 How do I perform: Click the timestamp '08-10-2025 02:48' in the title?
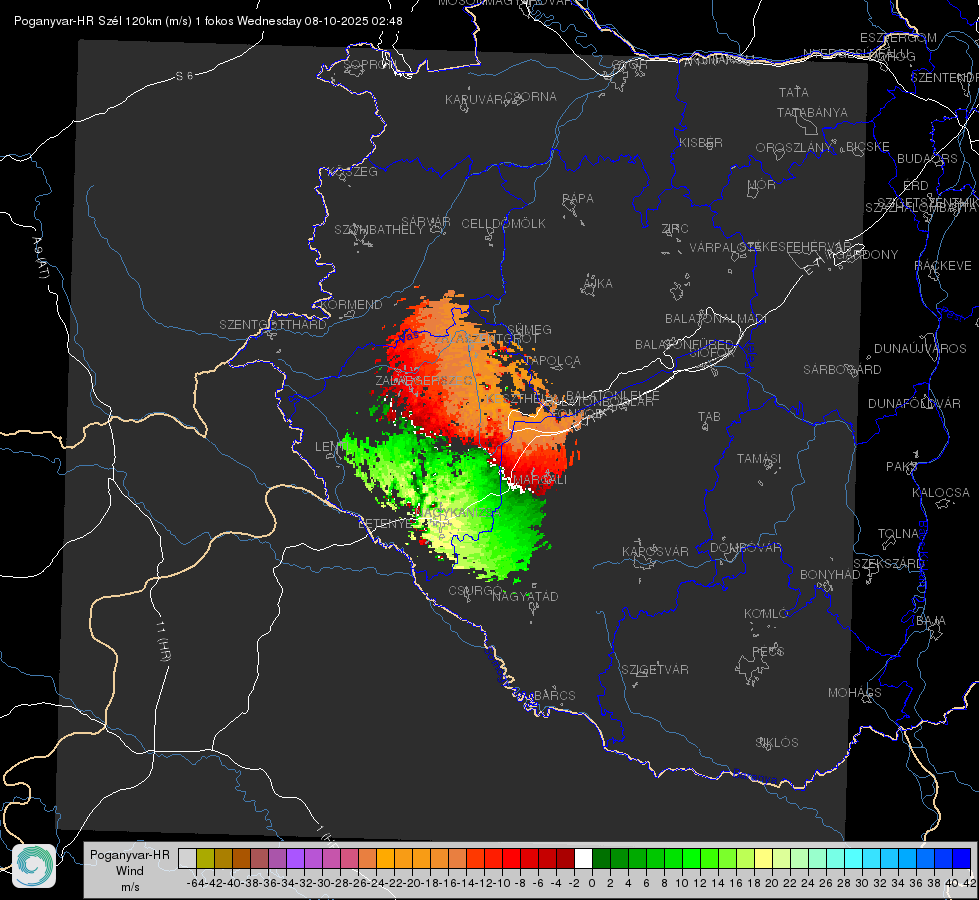353,21
